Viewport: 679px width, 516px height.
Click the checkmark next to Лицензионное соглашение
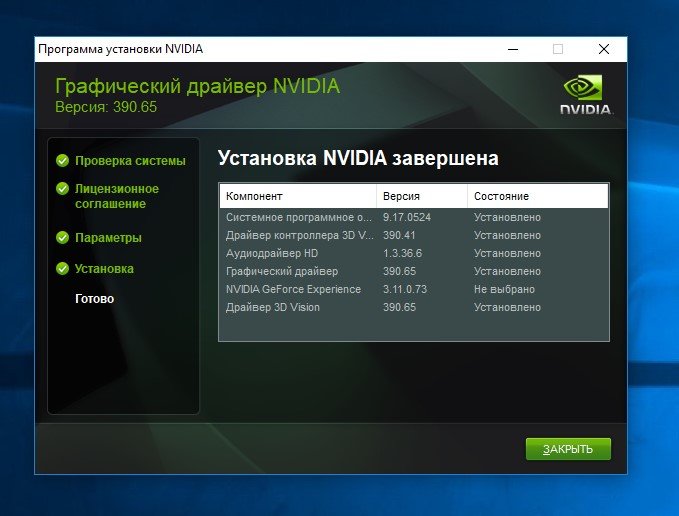(62, 189)
